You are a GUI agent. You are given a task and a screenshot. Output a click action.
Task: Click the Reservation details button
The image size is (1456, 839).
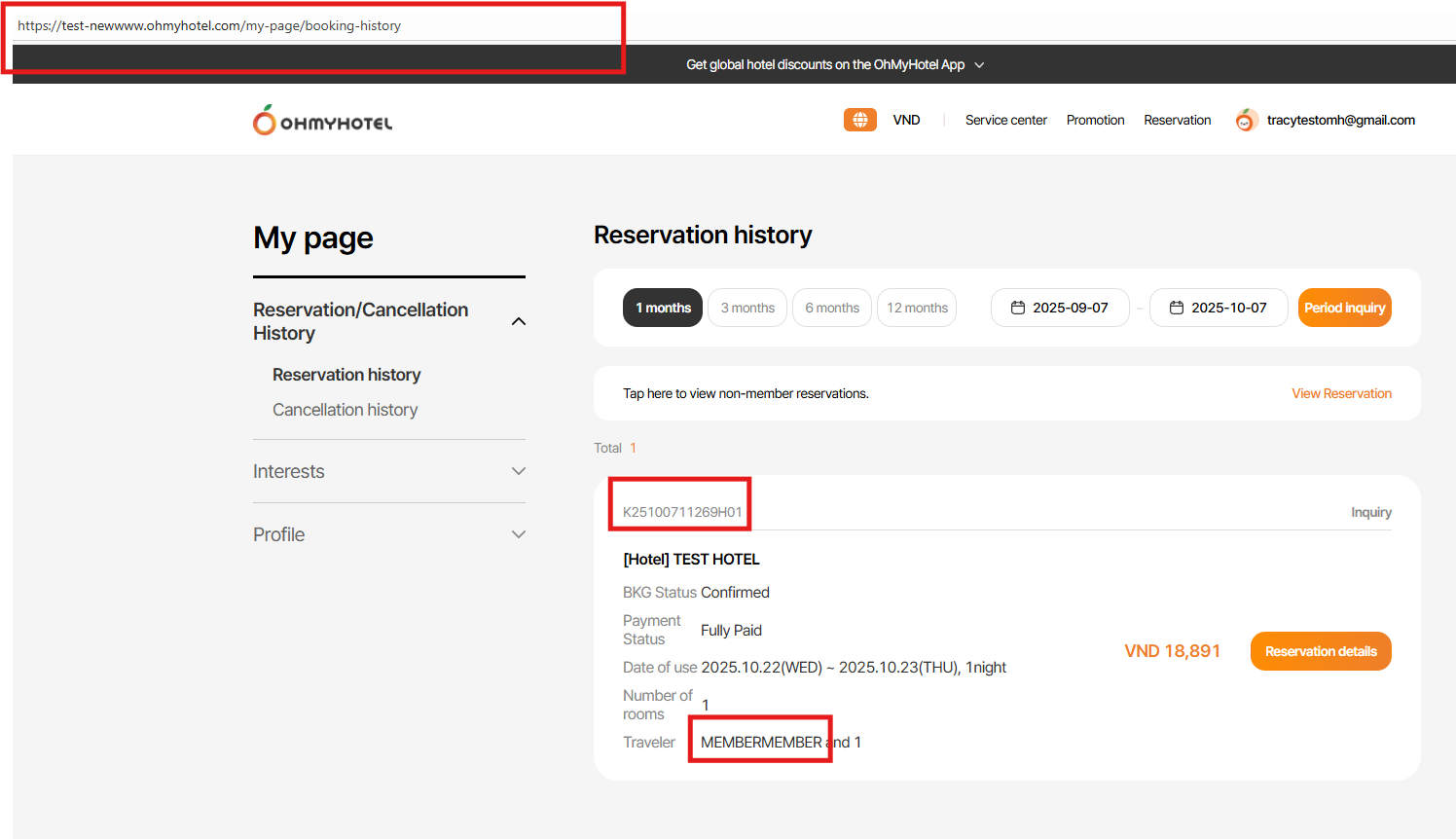pyautogui.click(x=1321, y=651)
